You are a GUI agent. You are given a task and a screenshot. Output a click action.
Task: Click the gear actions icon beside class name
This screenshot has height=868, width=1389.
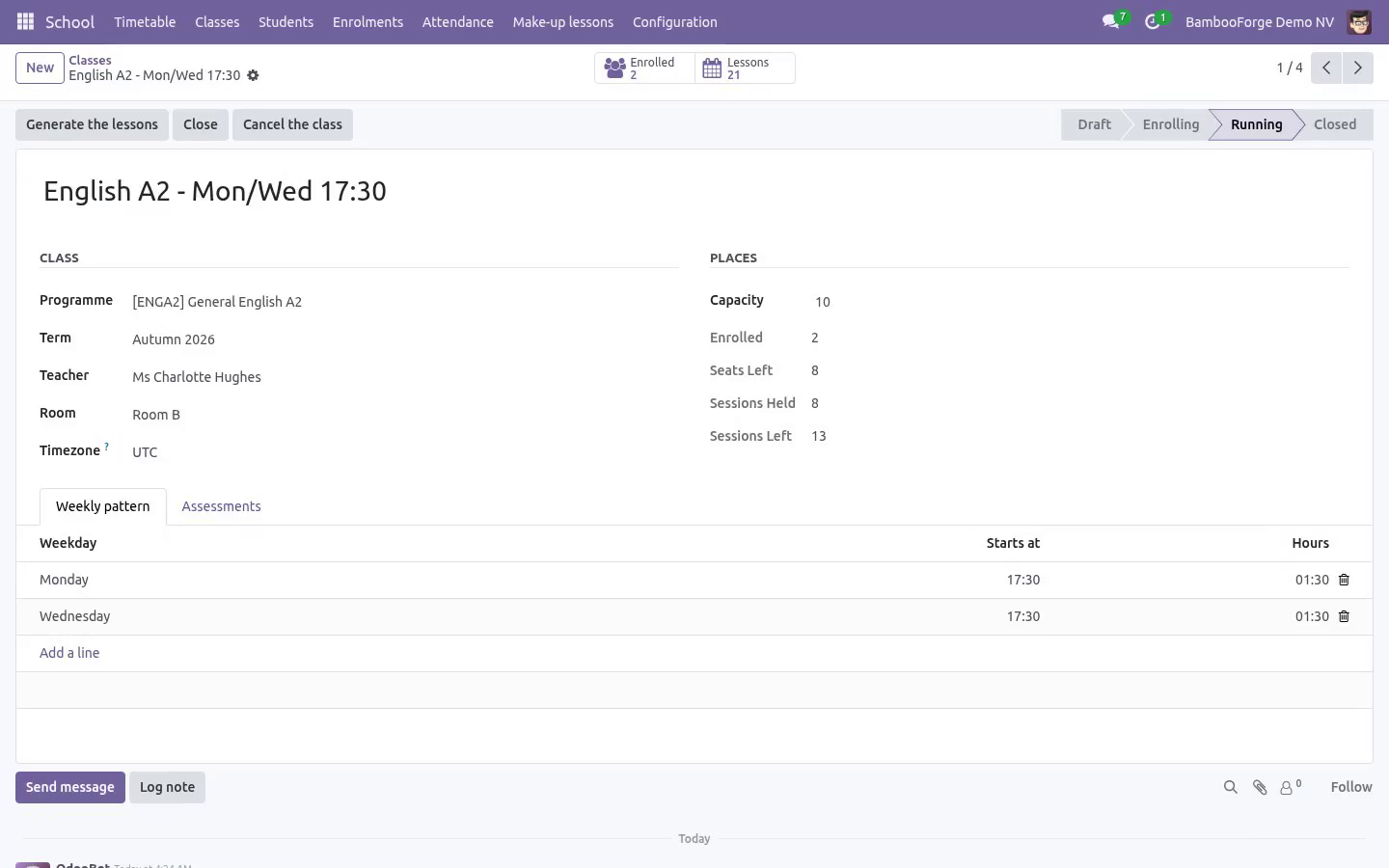(253, 75)
